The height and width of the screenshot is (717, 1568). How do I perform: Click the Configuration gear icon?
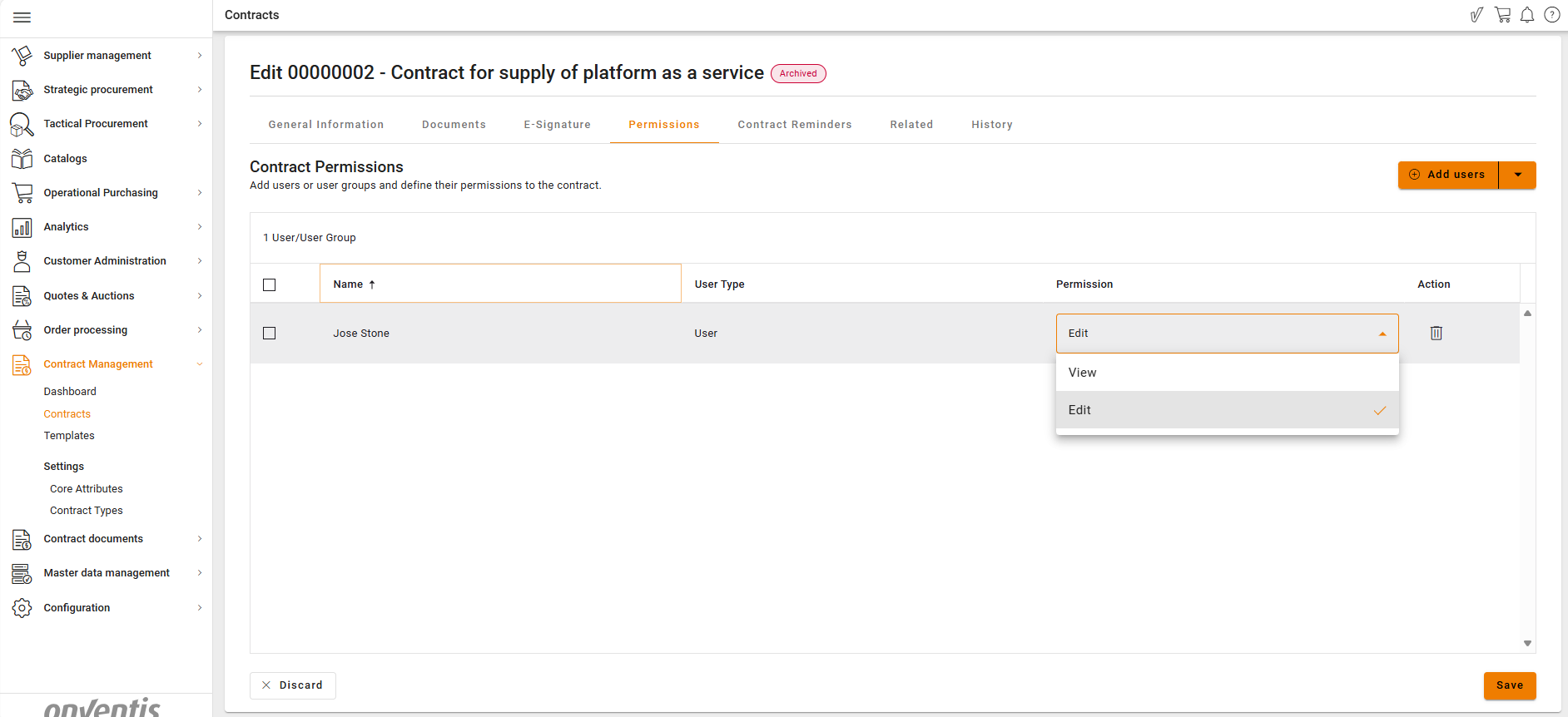pyautogui.click(x=22, y=608)
